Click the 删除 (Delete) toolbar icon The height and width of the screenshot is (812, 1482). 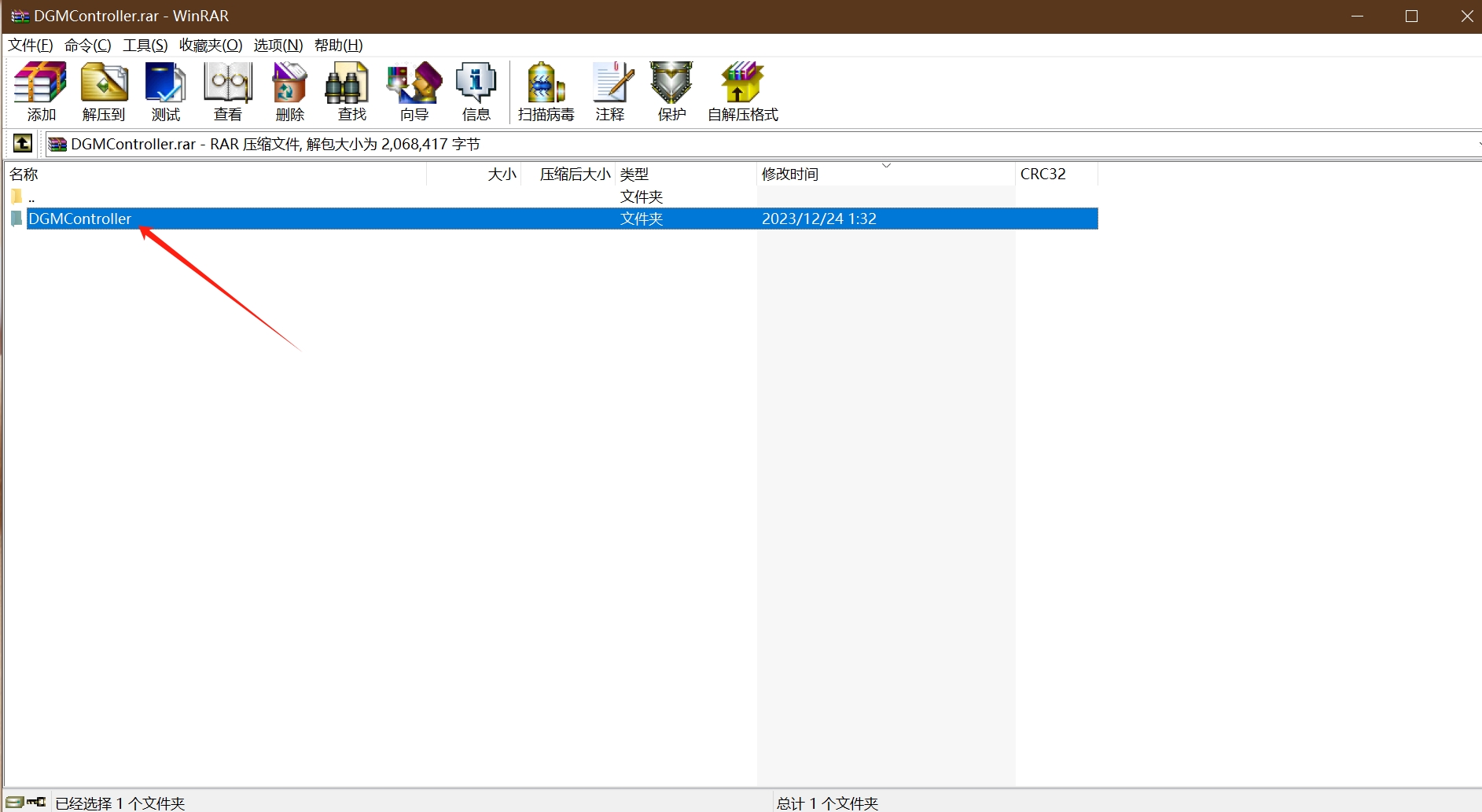[289, 83]
